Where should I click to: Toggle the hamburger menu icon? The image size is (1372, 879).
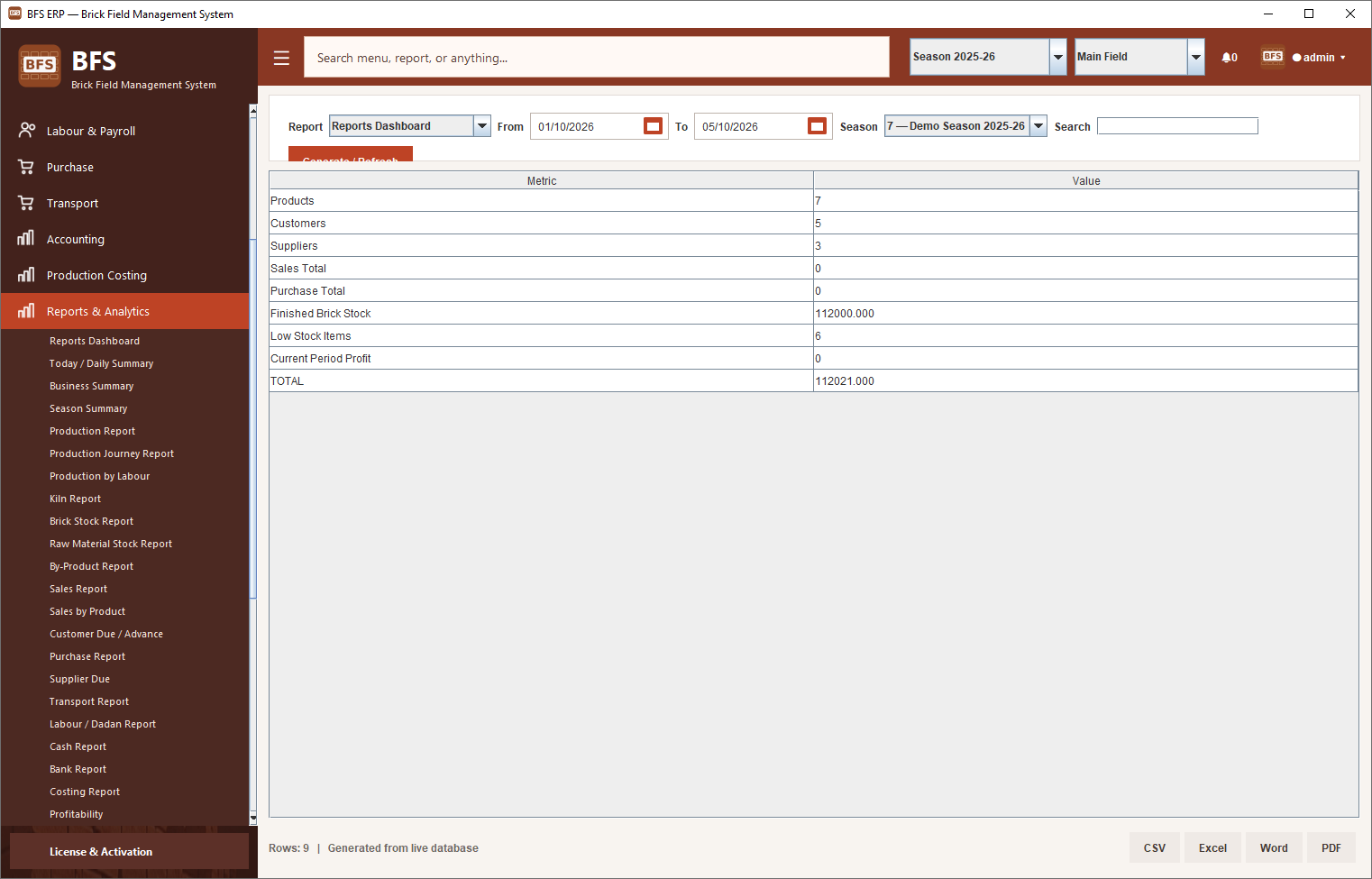coord(281,58)
